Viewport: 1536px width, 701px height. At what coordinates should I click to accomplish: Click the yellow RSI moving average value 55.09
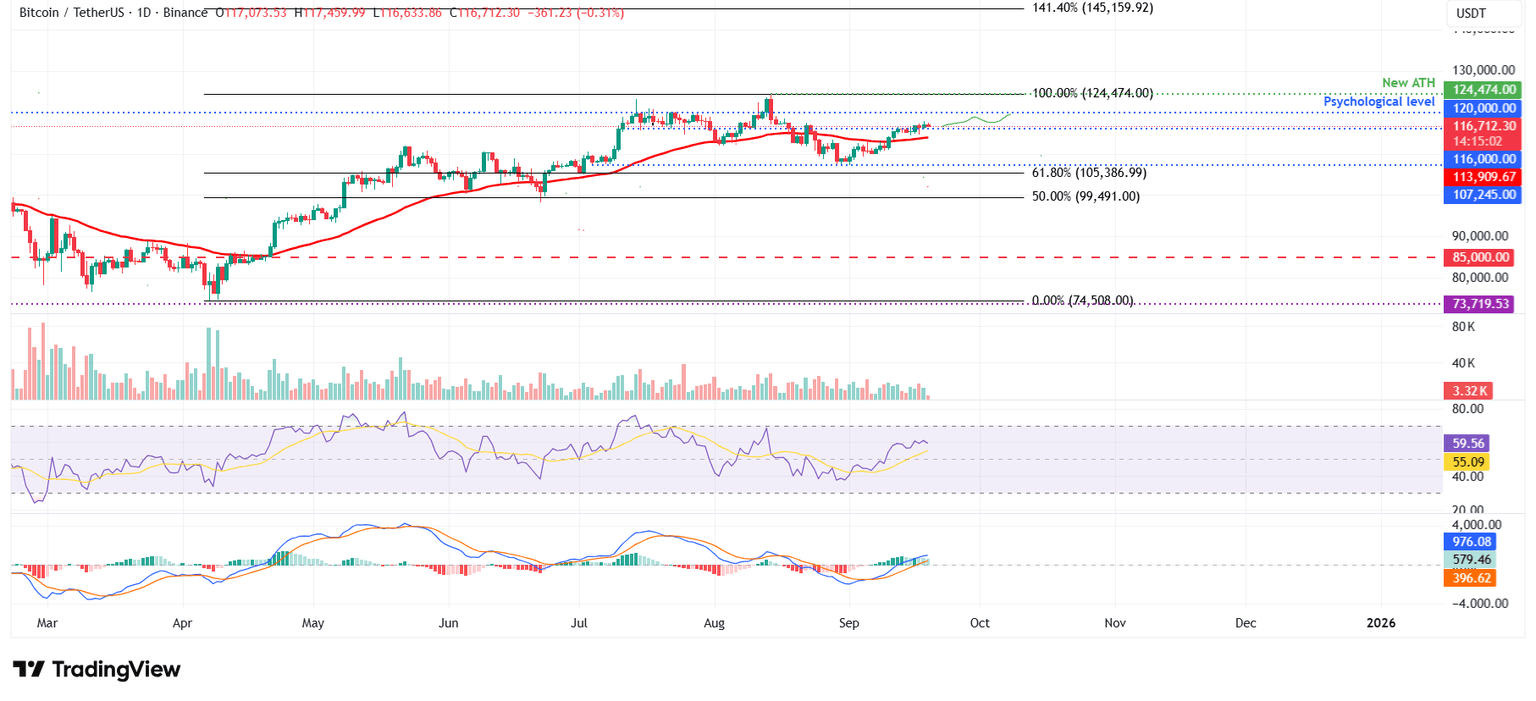click(1466, 462)
